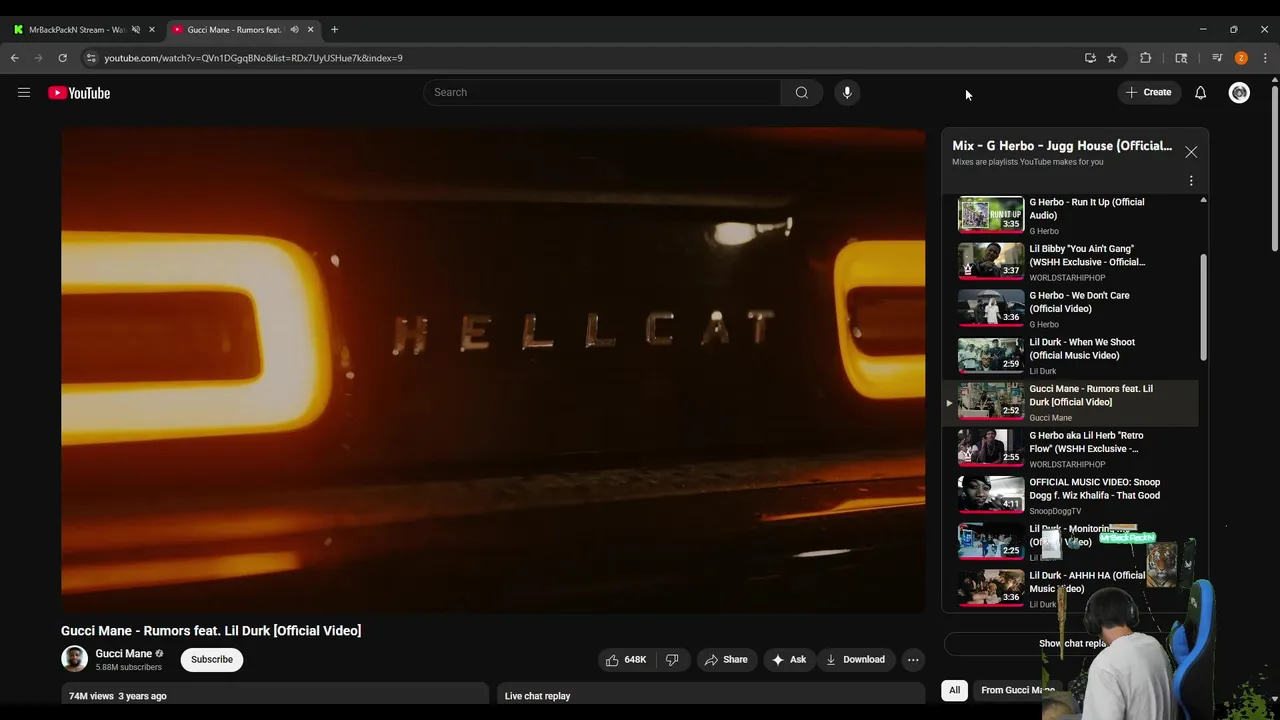Focus the YouTube search field
1280x720 pixels.
[x=602, y=93]
